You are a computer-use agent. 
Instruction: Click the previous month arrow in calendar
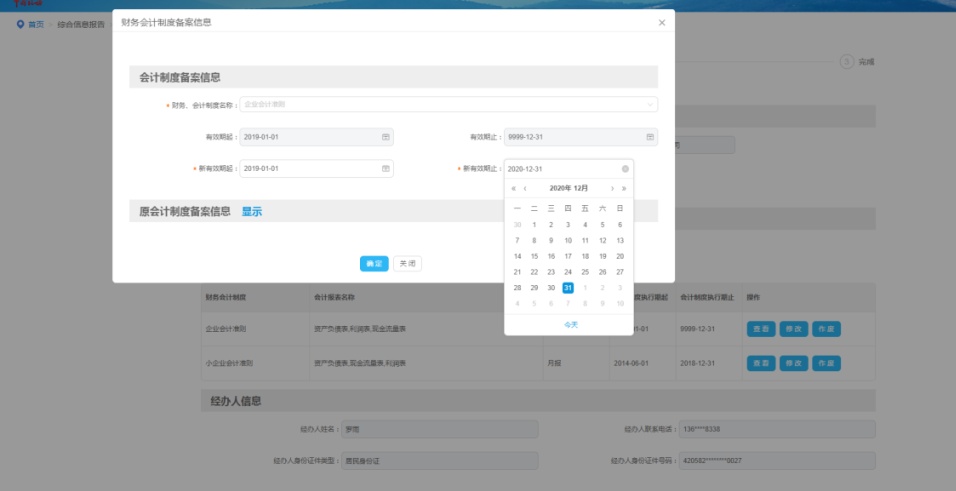525,188
